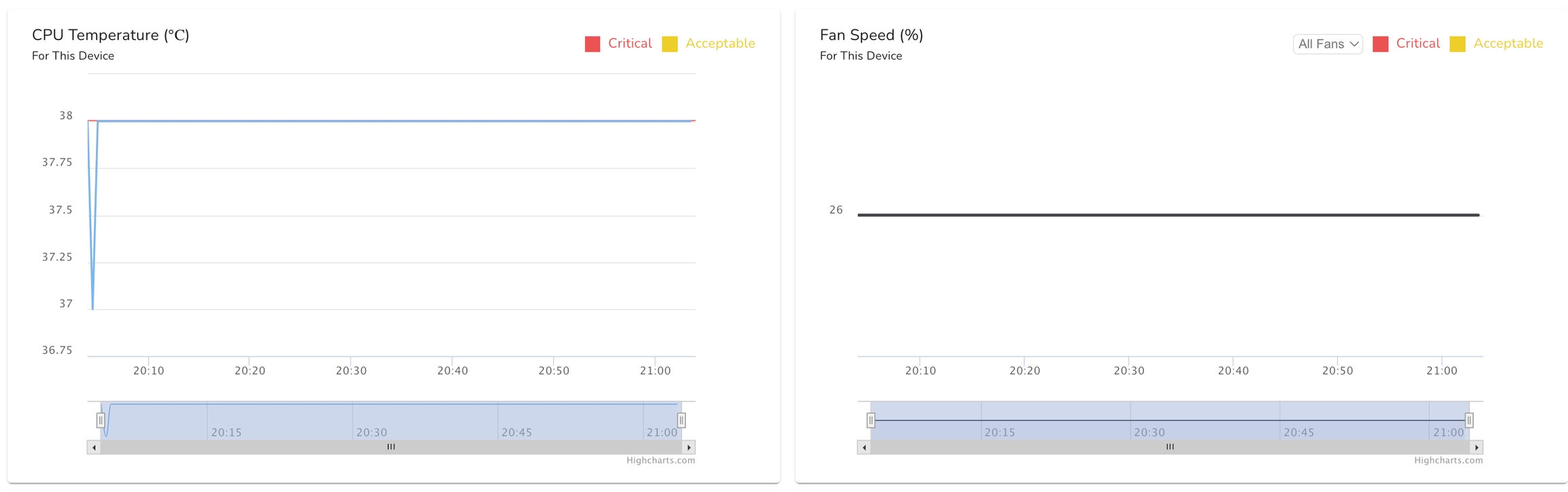Click right scroll arrow of Fan Speed navigator
This screenshot has height=492, width=1568.
pos(1476,448)
